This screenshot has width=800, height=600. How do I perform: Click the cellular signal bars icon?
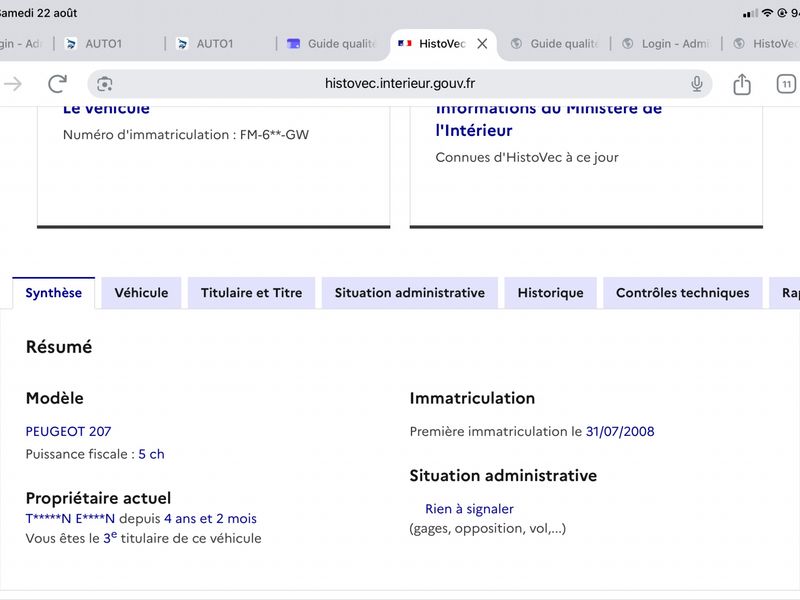click(x=750, y=13)
